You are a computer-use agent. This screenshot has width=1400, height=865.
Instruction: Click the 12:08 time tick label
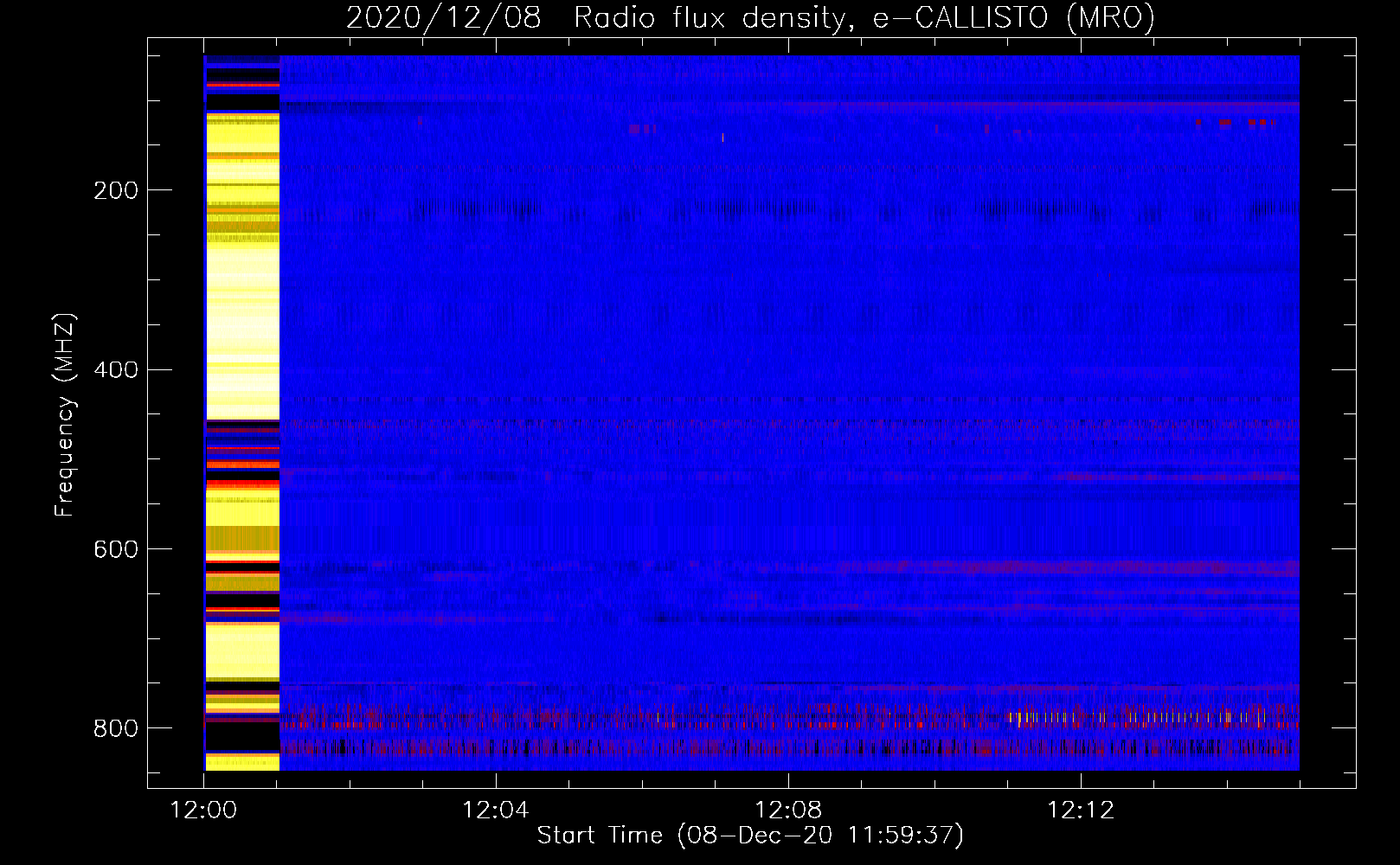point(788,811)
